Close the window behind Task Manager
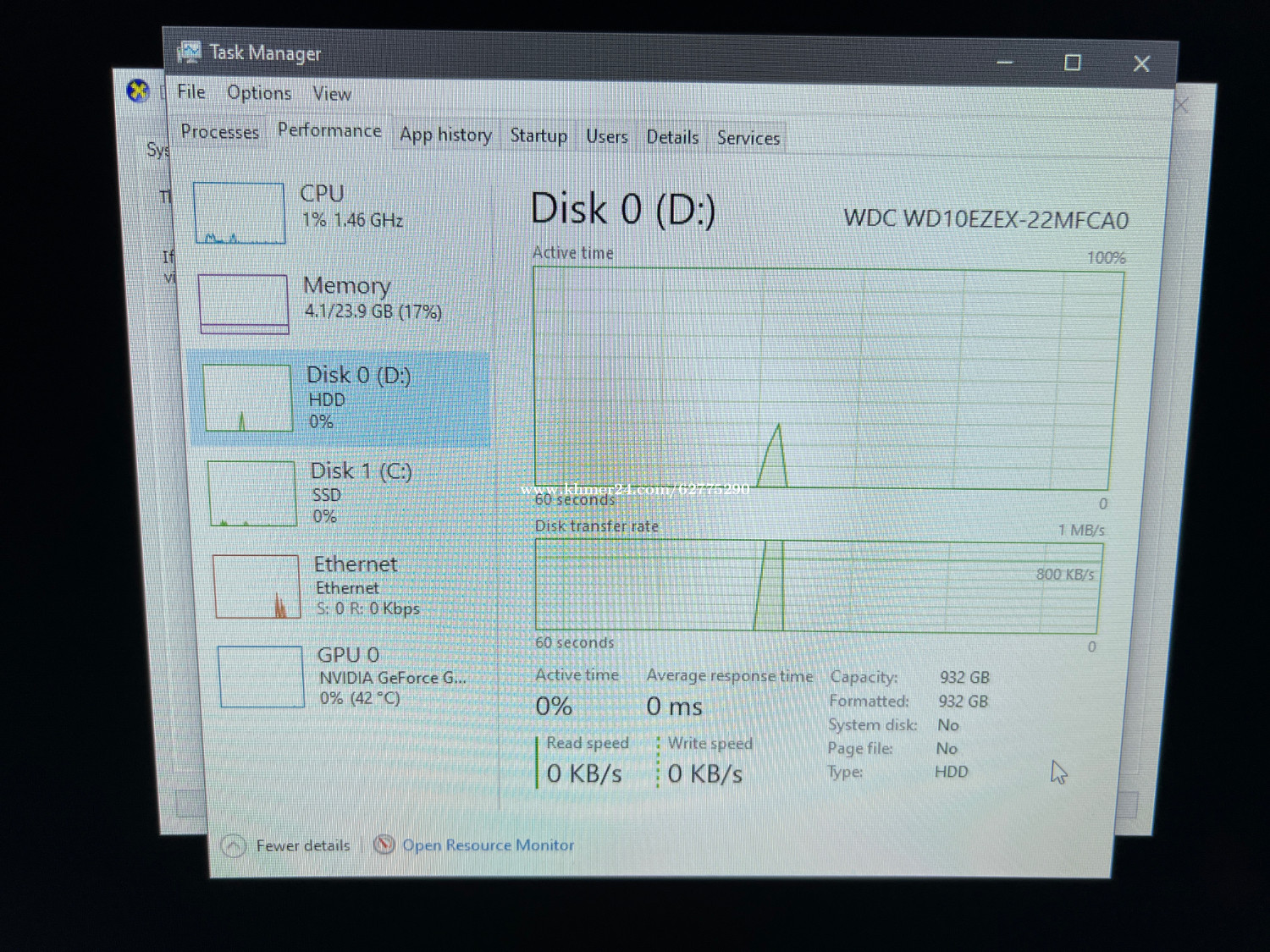Image resolution: width=1270 pixels, height=952 pixels. 1182,105
